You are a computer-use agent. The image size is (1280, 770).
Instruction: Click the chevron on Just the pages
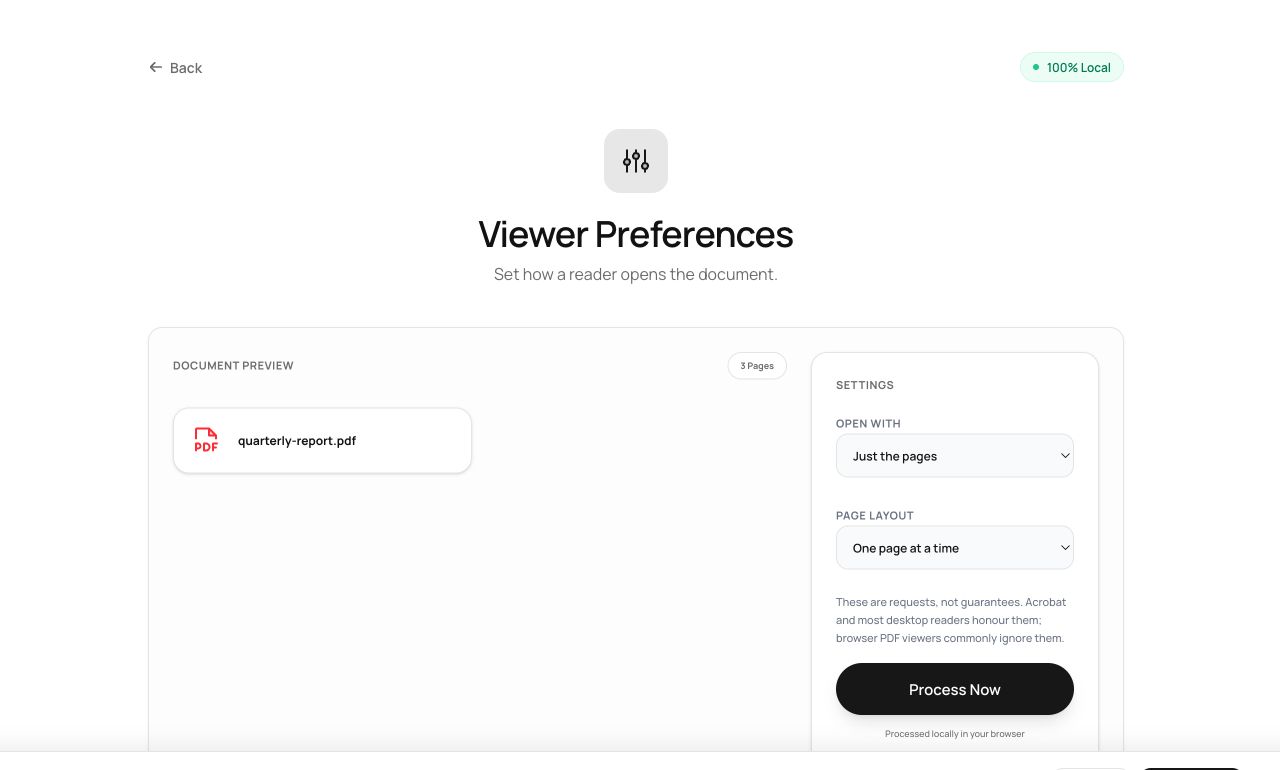pyautogui.click(x=1065, y=456)
